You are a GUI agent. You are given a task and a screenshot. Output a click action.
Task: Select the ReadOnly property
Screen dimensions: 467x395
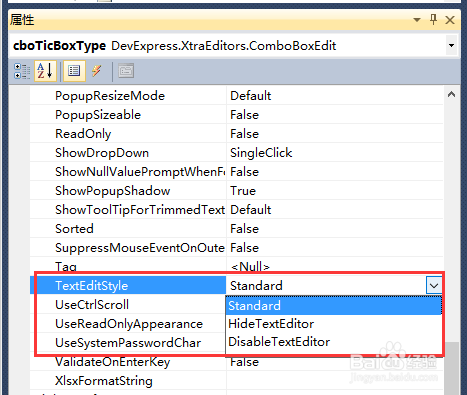pyautogui.click(x=128, y=134)
